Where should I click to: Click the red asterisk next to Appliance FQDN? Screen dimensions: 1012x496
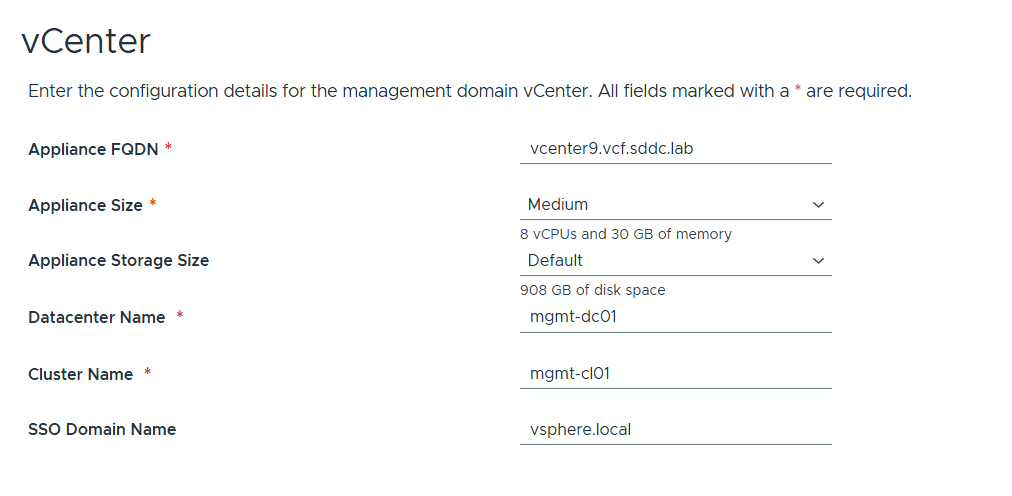pyautogui.click(x=168, y=148)
